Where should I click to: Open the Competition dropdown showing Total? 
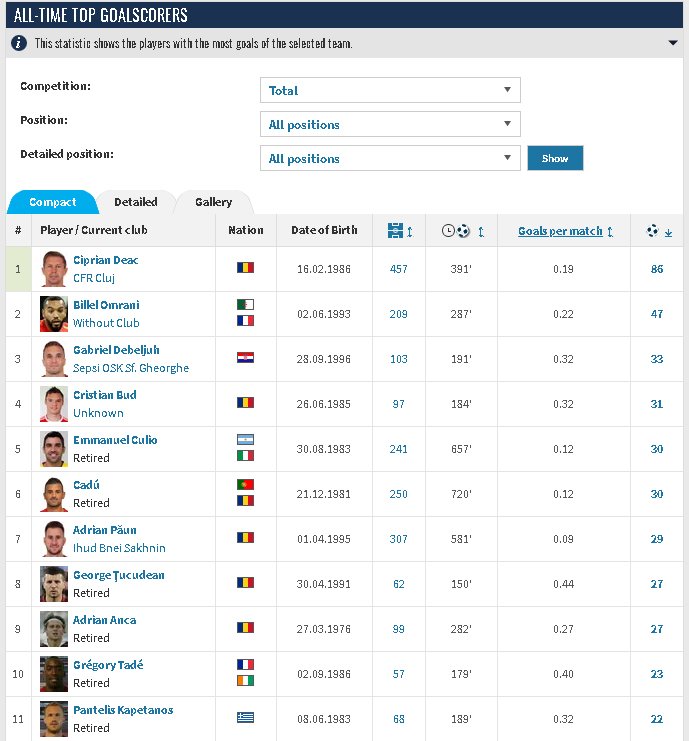click(390, 90)
